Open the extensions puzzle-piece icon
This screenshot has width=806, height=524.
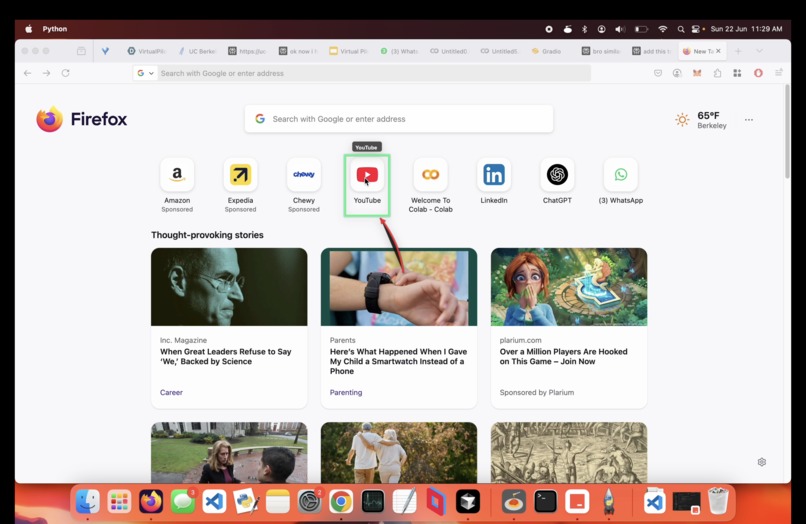[717, 73]
